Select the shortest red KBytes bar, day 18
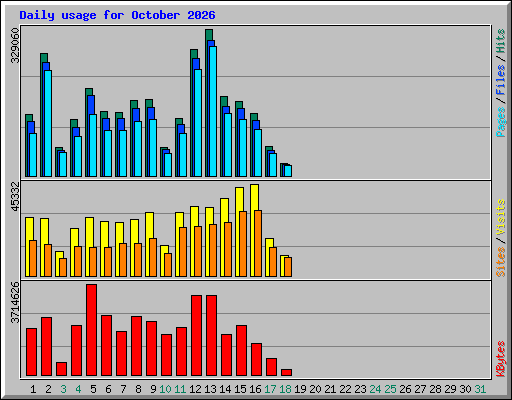The image size is (512, 400). click(x=287, y=372)
